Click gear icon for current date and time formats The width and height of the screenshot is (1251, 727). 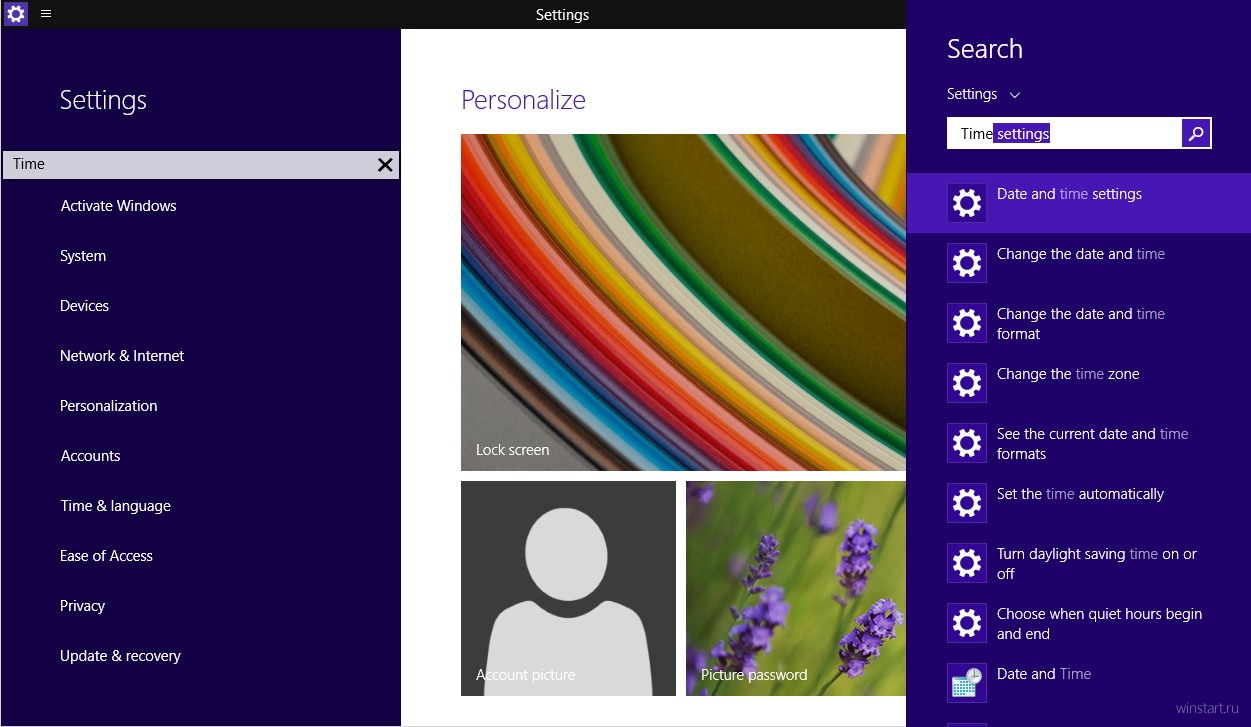967,443
